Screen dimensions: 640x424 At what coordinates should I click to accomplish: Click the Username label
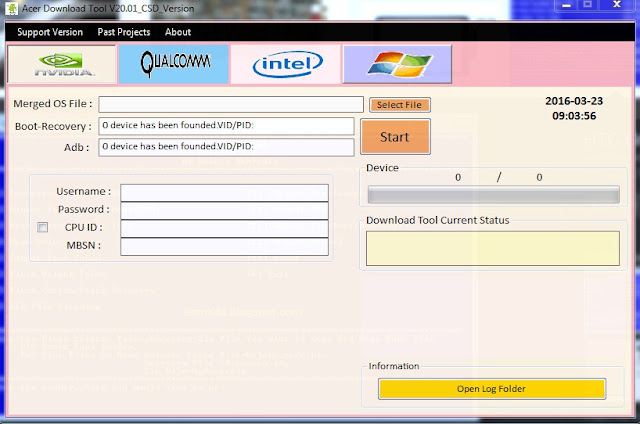point(83,191)
